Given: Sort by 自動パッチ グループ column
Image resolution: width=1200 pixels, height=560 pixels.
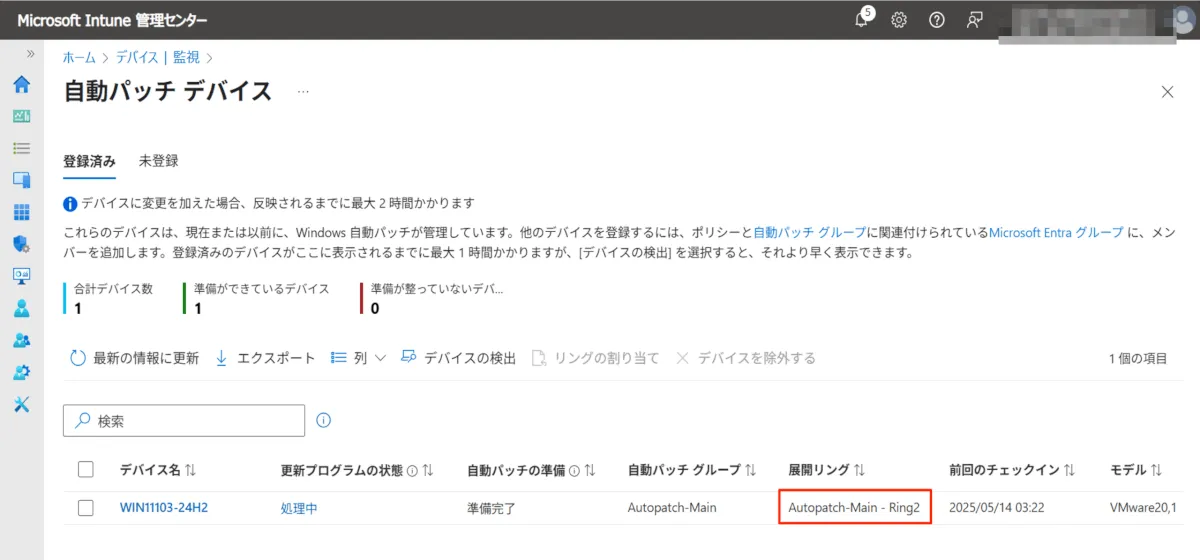Looking at the screenshot, I should pos(692,469).
